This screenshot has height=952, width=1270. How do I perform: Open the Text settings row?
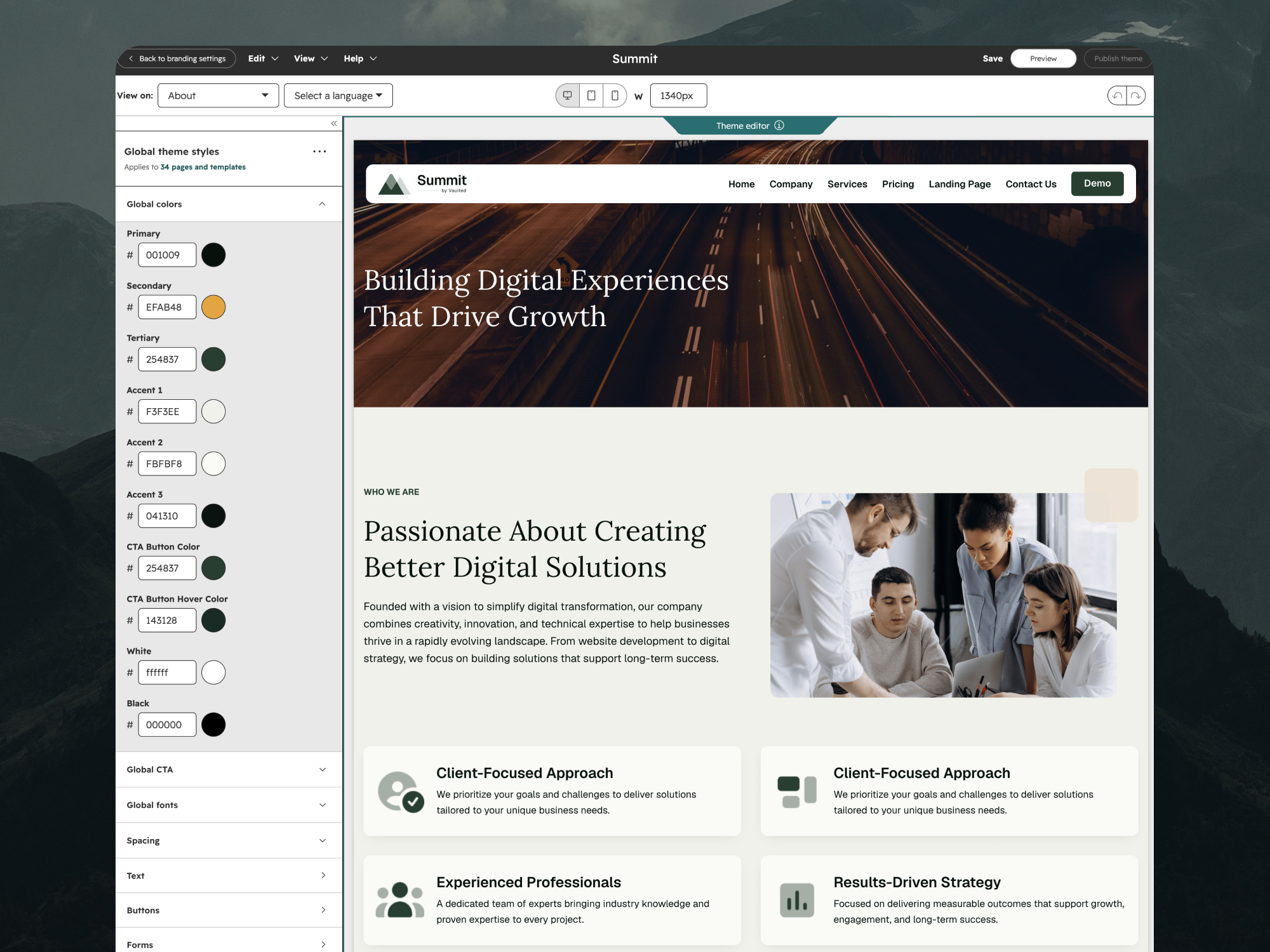(229, 876)
